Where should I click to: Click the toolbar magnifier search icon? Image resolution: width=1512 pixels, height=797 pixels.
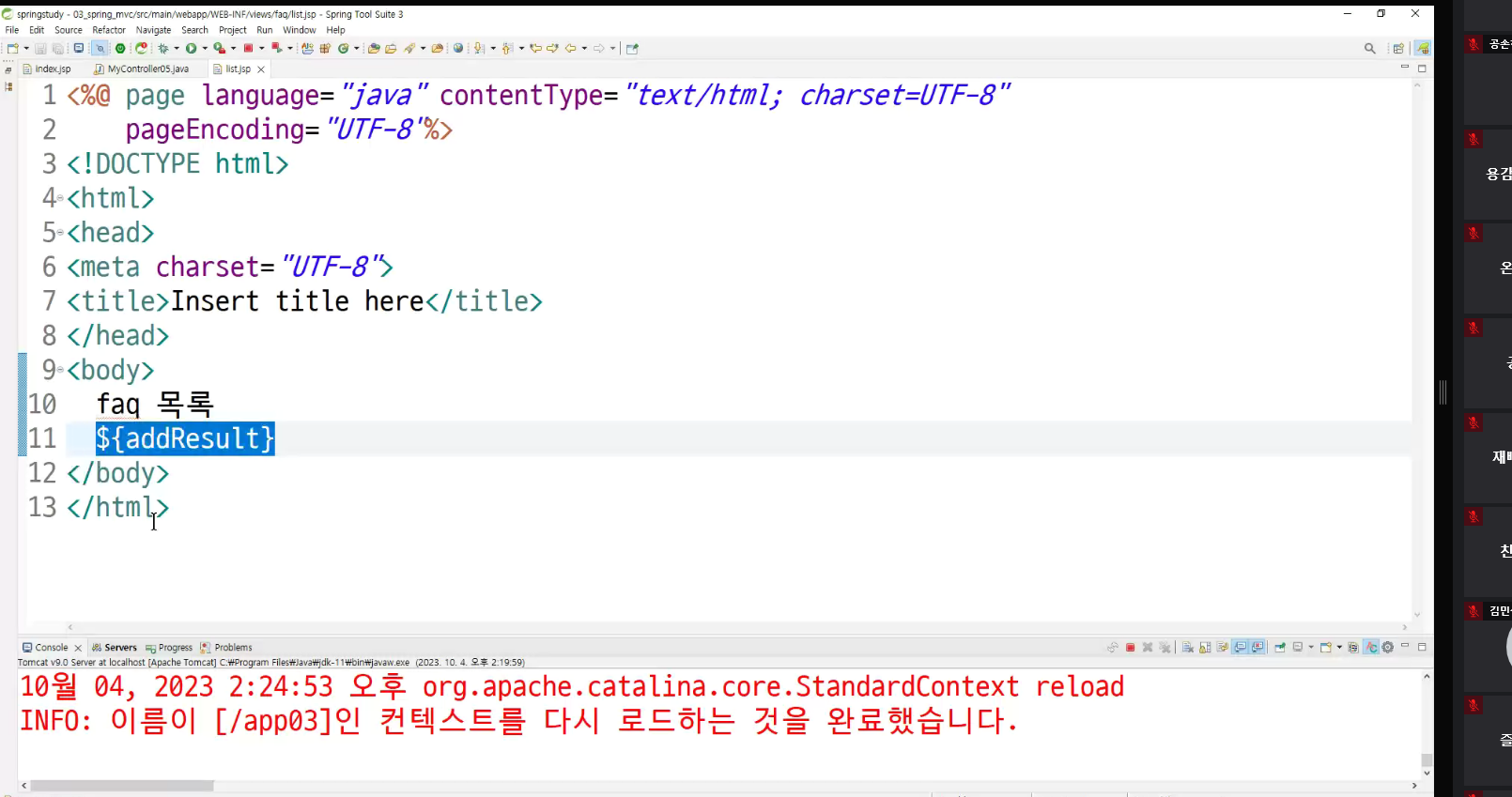pyautogui.click(x=1370, y=48)
